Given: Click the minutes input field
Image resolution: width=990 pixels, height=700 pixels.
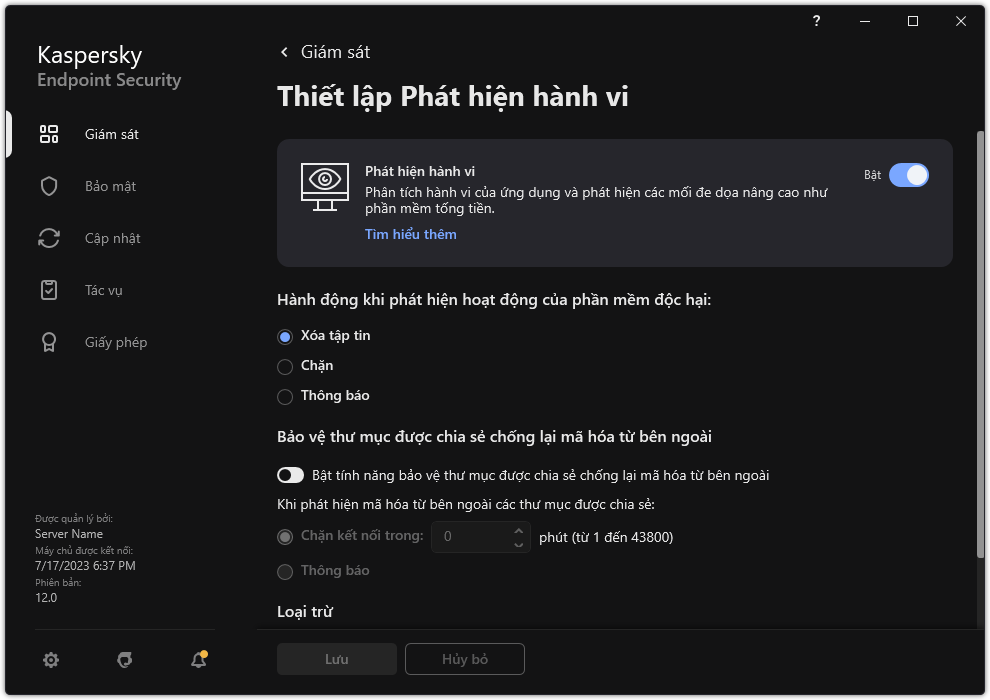Looking at the screenshot, I should 470,537.
